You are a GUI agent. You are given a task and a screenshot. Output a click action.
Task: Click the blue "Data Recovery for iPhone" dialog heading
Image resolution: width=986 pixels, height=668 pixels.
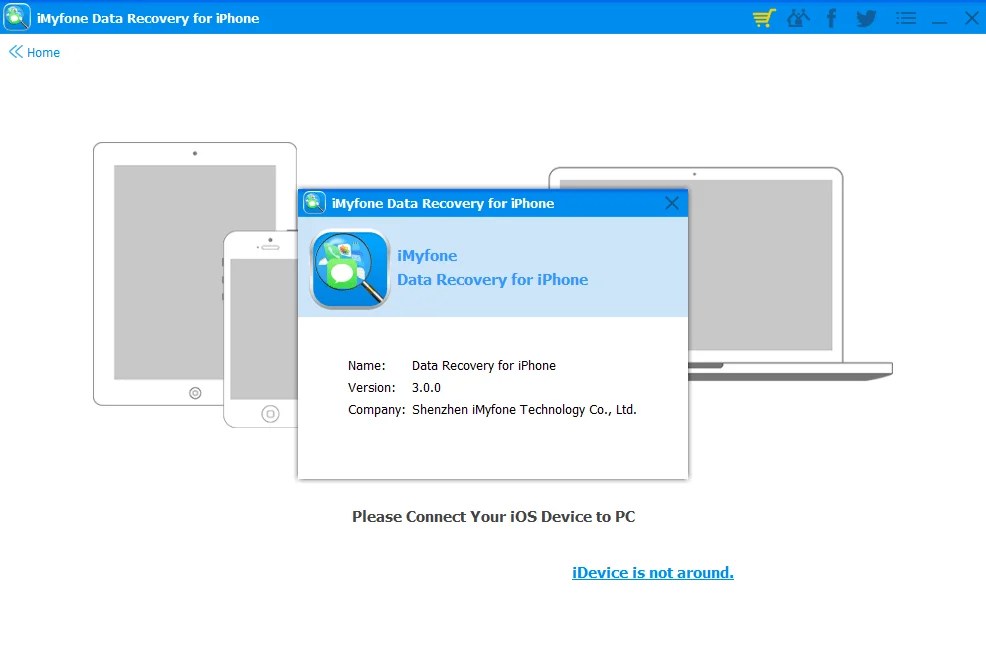pyautogui.click(x=492, y=279)
